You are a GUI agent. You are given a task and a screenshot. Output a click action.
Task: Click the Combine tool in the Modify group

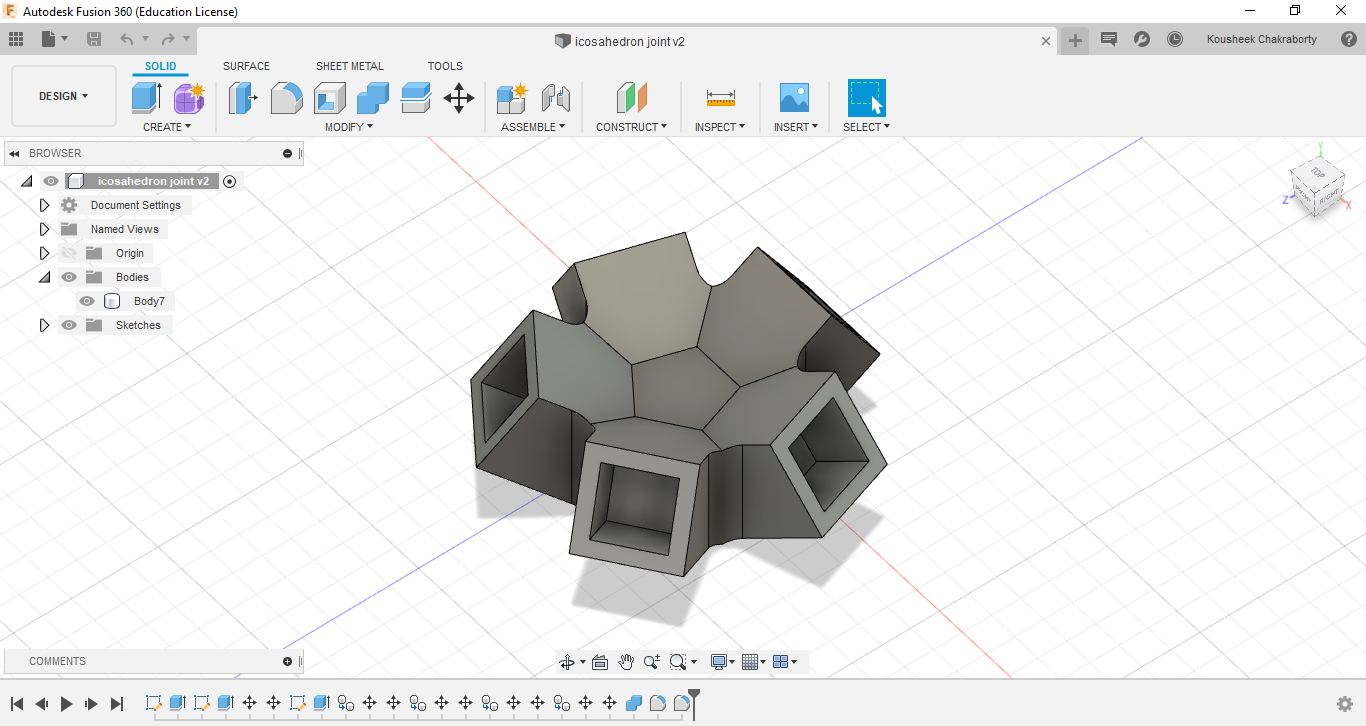coord(372,98)
